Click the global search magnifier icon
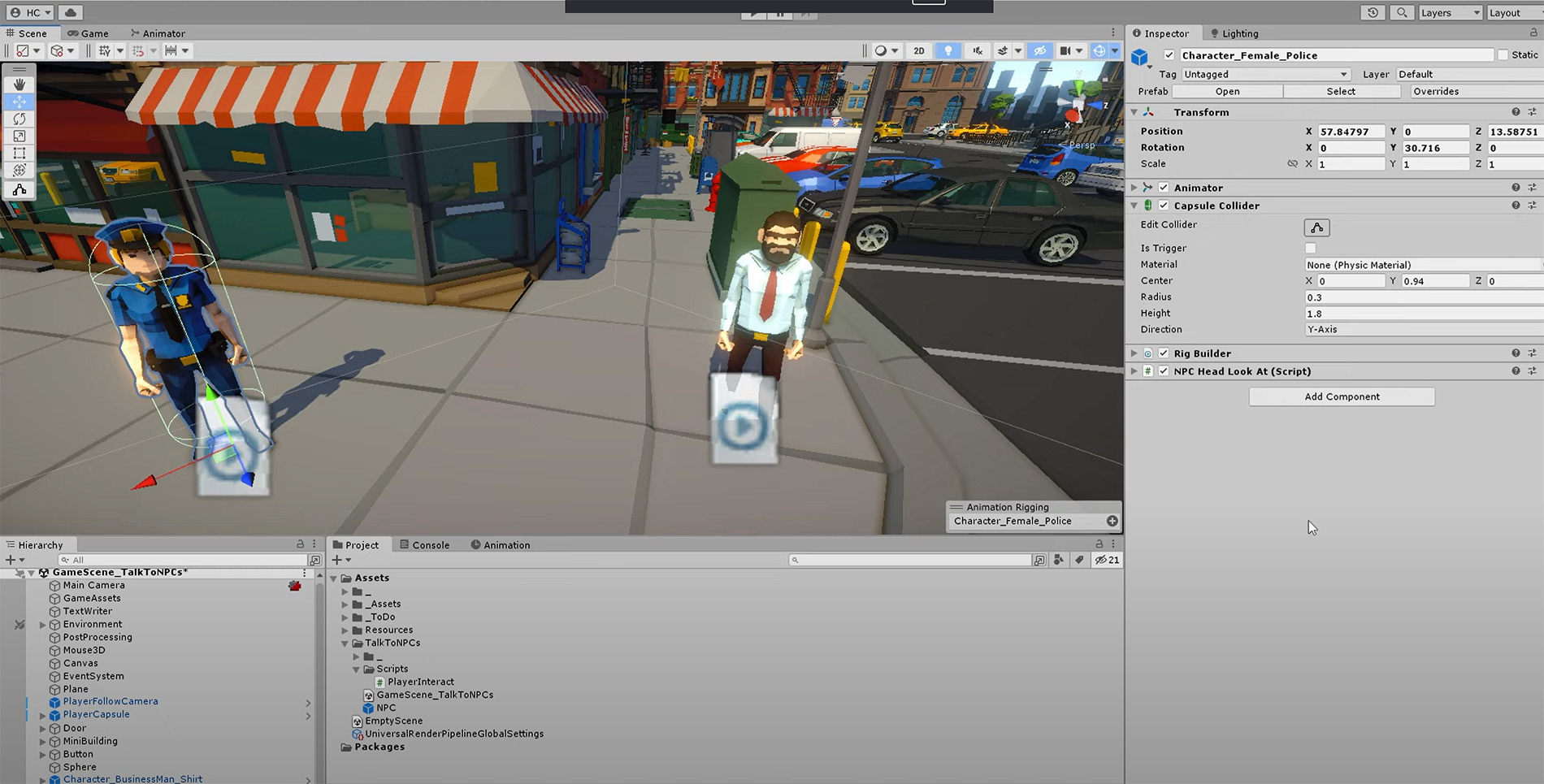Image resolution: width=1544 pixels, height=784 pixels. pos(1402,12)
